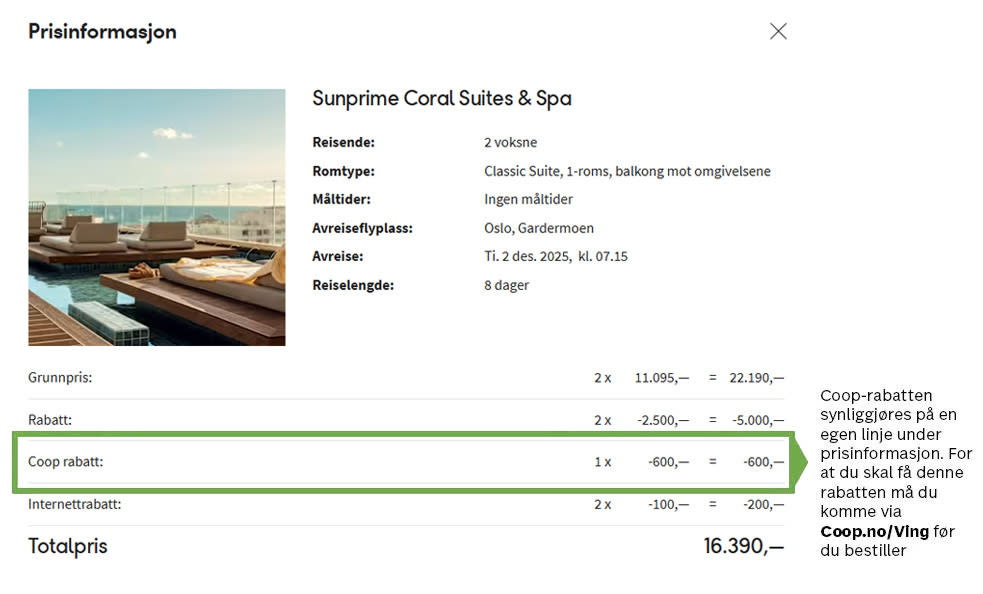The image size is (983, 594).
Task: Close the Prisinformasjon dialog with the X
Action: 778,31
